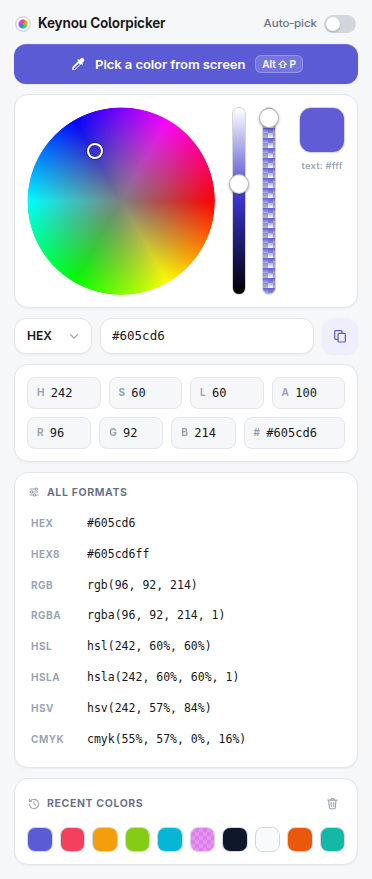Viewport: 372px width, 879px height.
Task: Click the Recent Colors history clock icon
Action: tap(34, 803)
